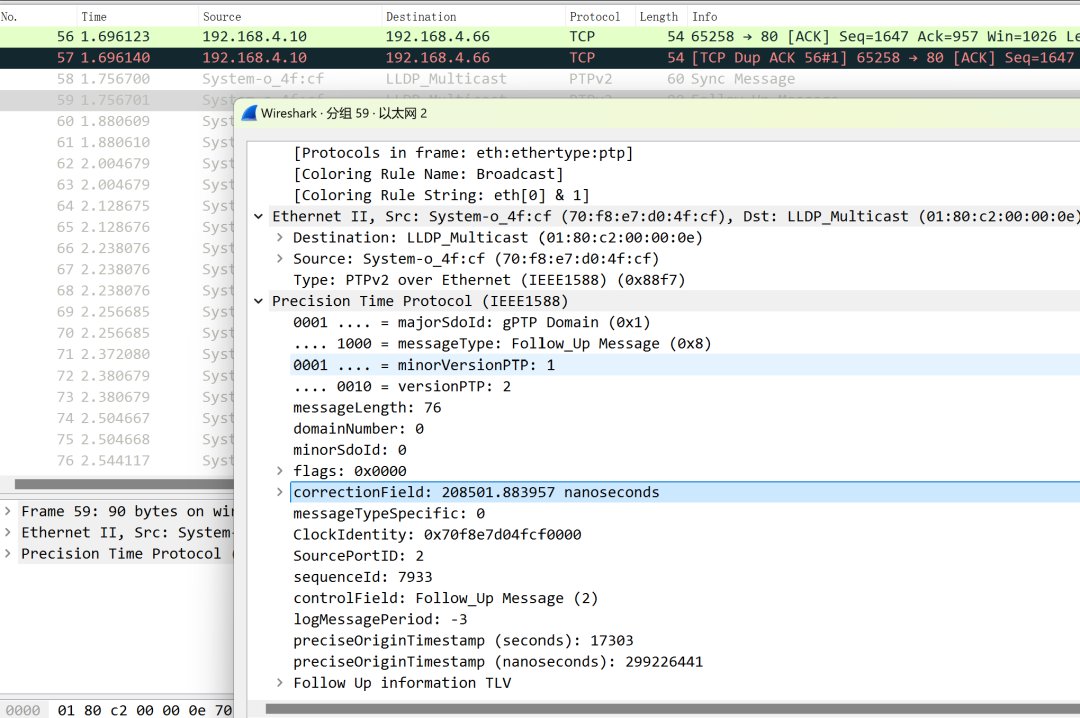Select the sequenceId: 7933 line

coord(362,577)
